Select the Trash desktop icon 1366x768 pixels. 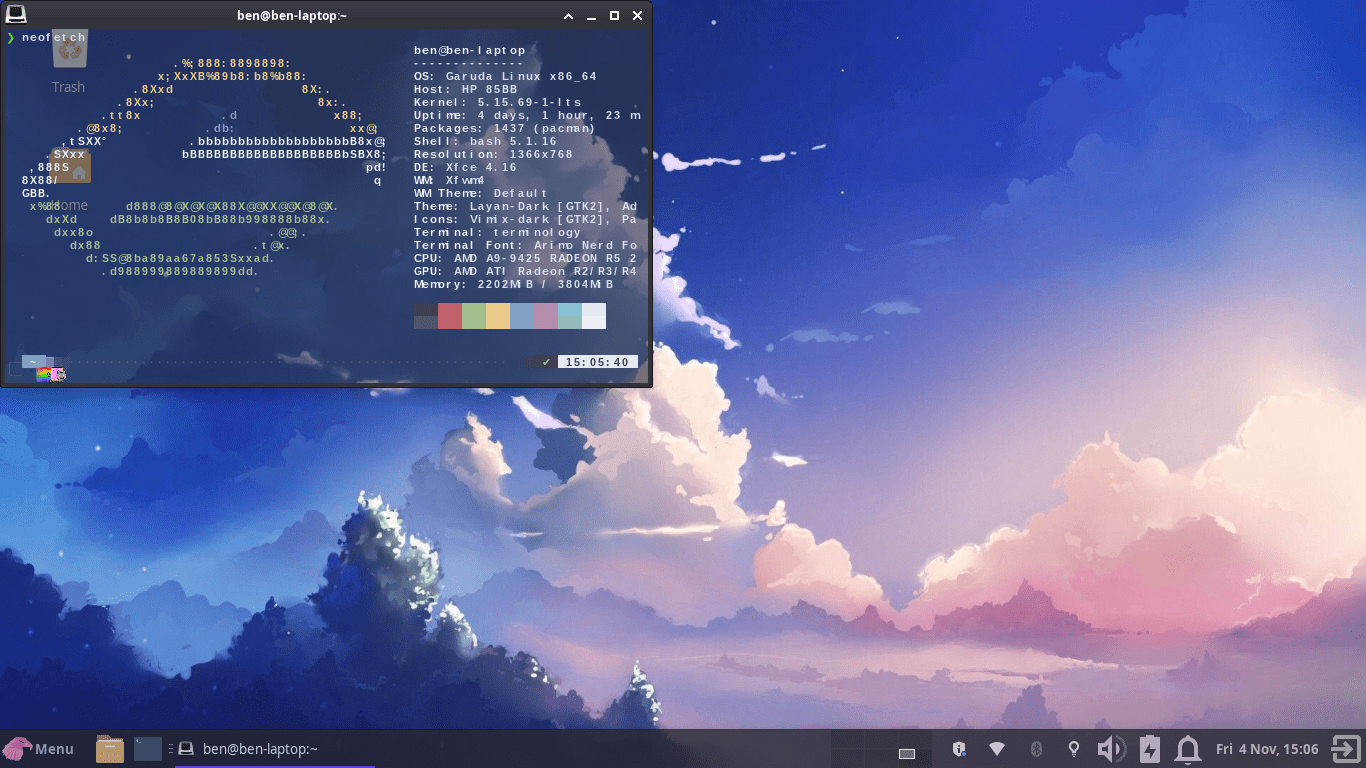point(69,62)
